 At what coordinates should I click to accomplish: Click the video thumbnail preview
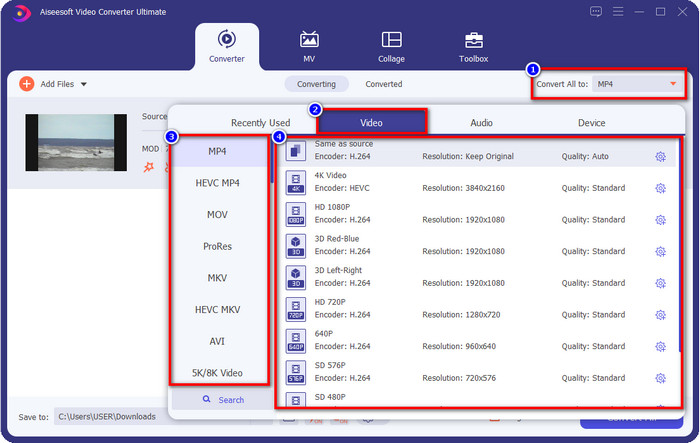pos(76,142)
